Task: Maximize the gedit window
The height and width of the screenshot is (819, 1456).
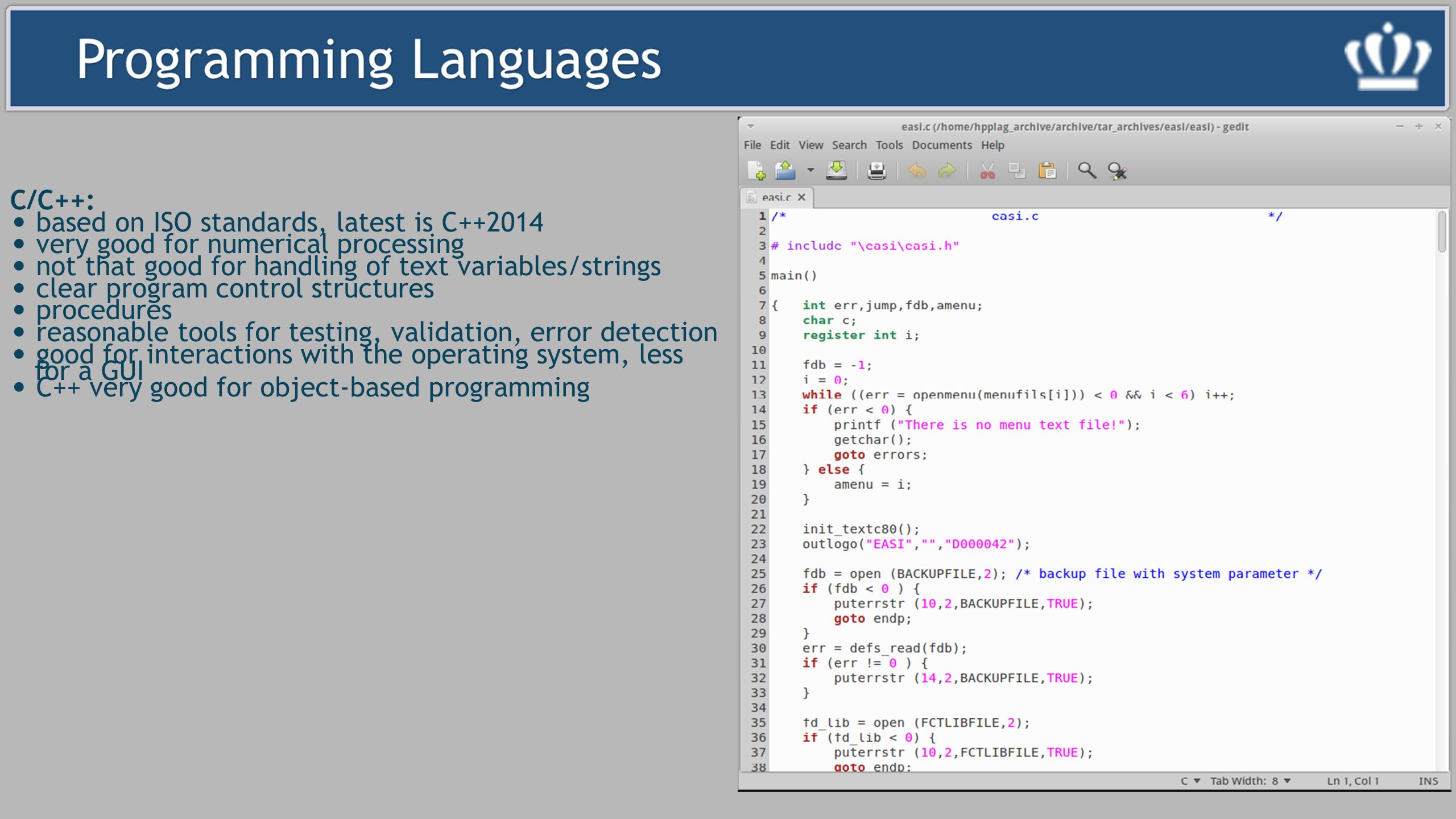Action: click(x=1418, y=126)
